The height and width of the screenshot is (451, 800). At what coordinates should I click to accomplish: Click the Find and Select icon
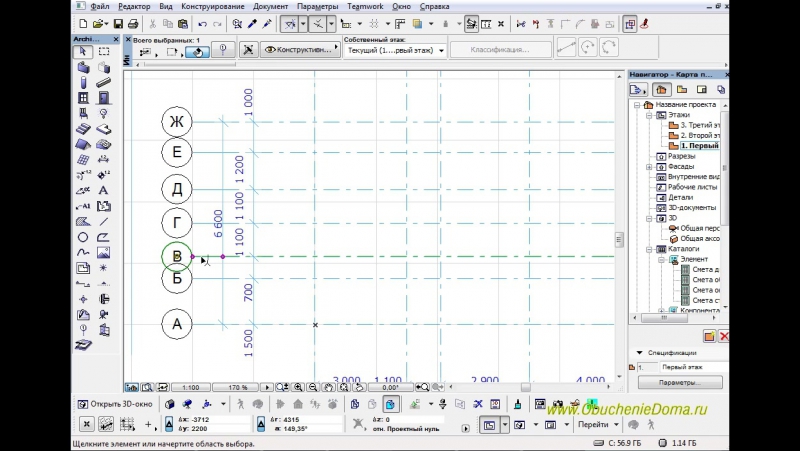point(237,24)
